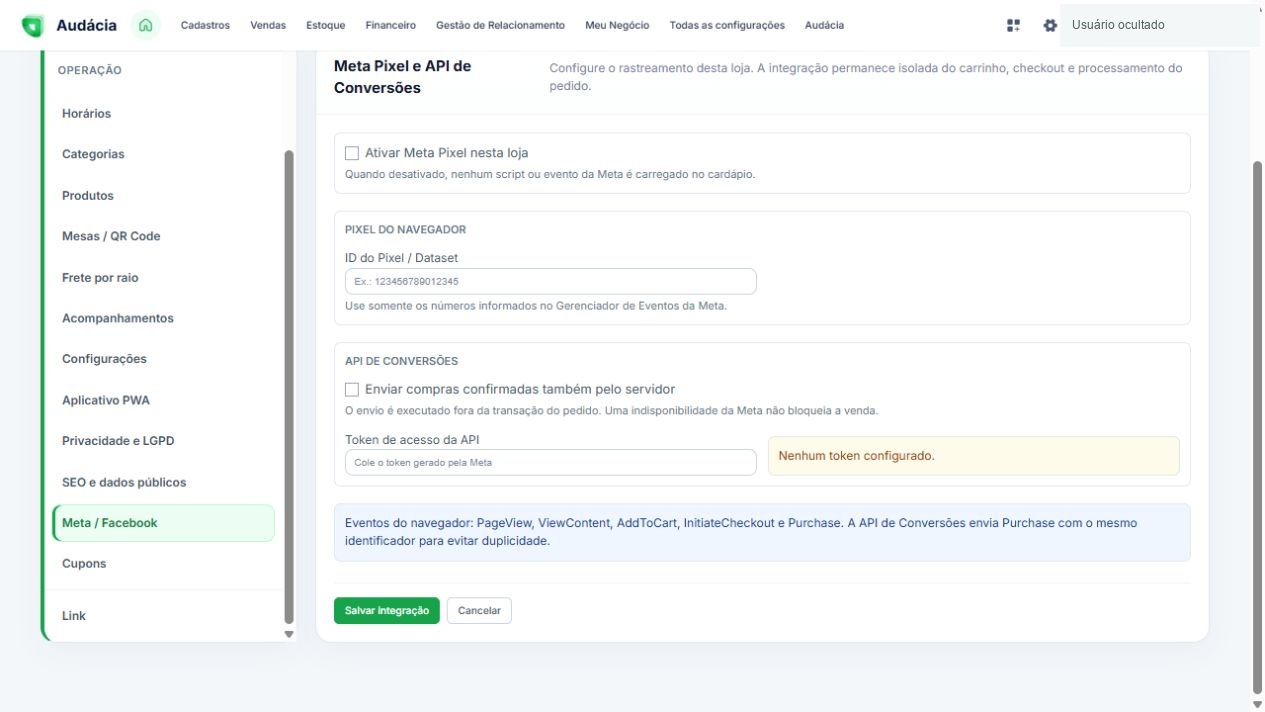Image resolution: width=1265 pixels, height=712 pixels.
Task: Click the Cancelar button
Action: click(479, 611)
